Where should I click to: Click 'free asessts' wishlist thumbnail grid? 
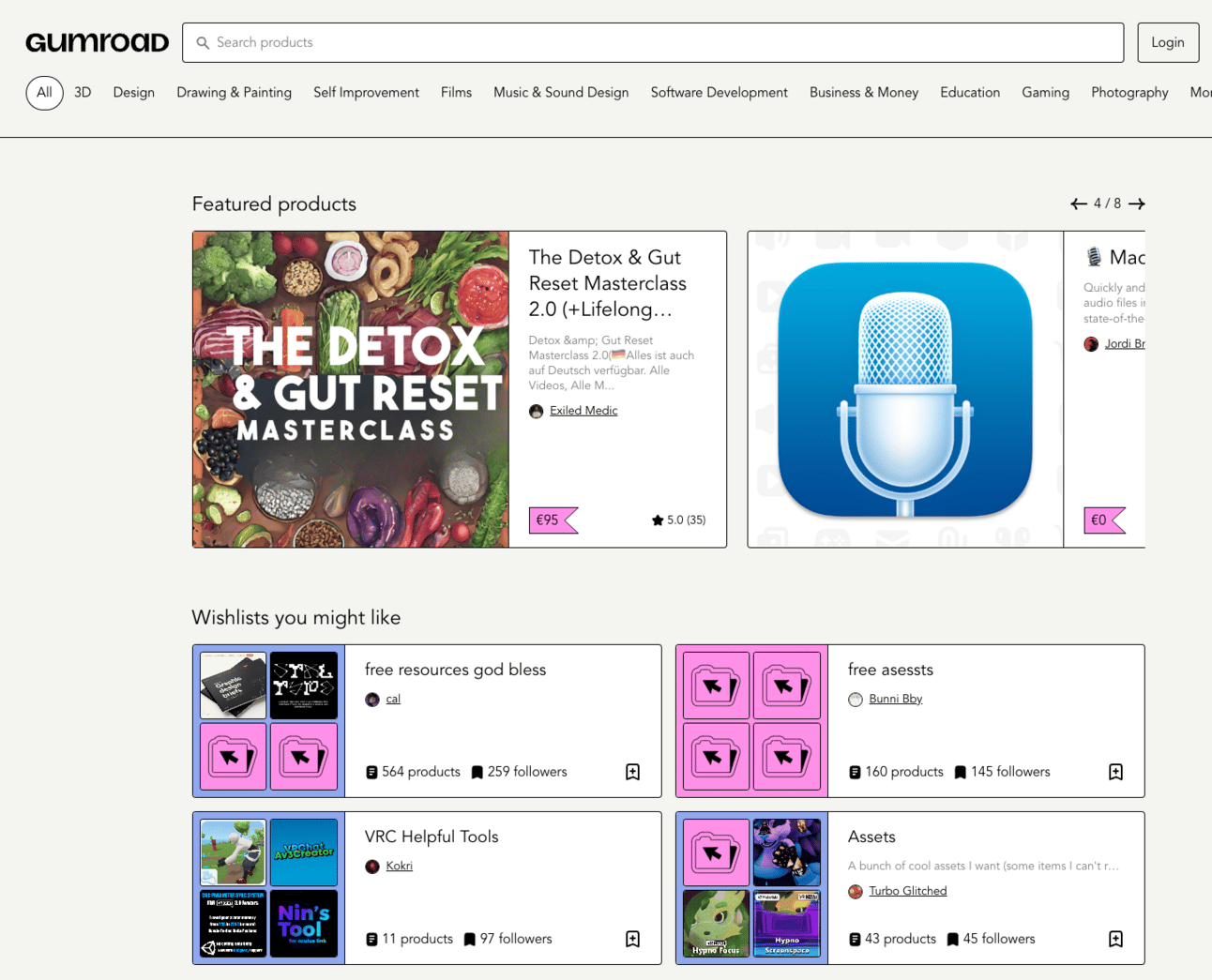pos(752,721)
